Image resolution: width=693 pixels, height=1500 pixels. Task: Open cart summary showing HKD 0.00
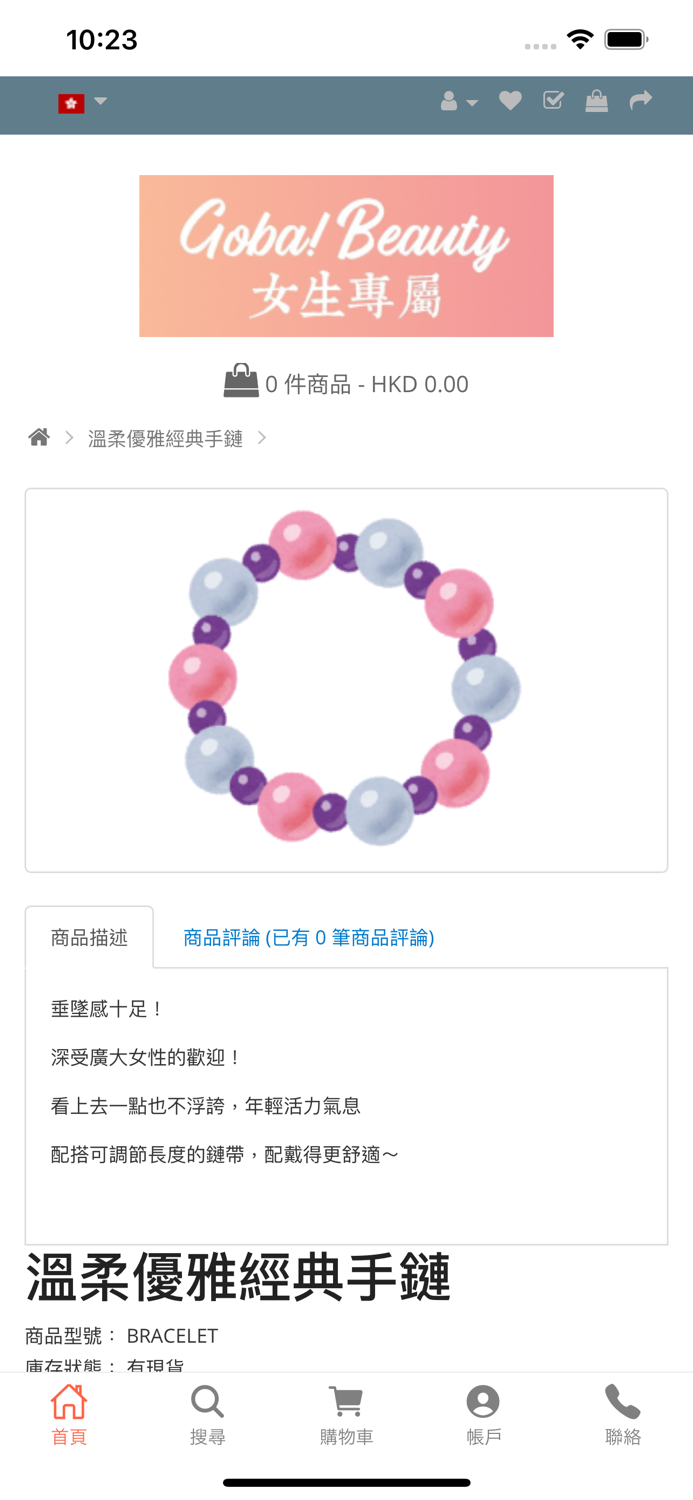pos(346,383)
